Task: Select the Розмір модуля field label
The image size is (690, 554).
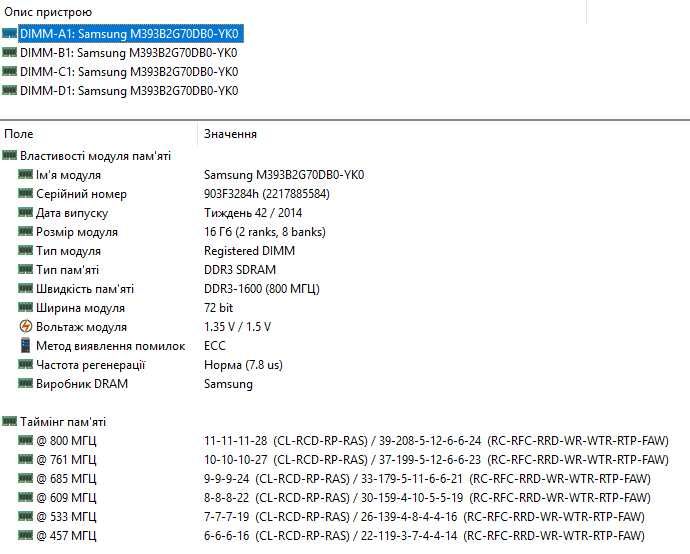Action: click(x=77, y=232)
